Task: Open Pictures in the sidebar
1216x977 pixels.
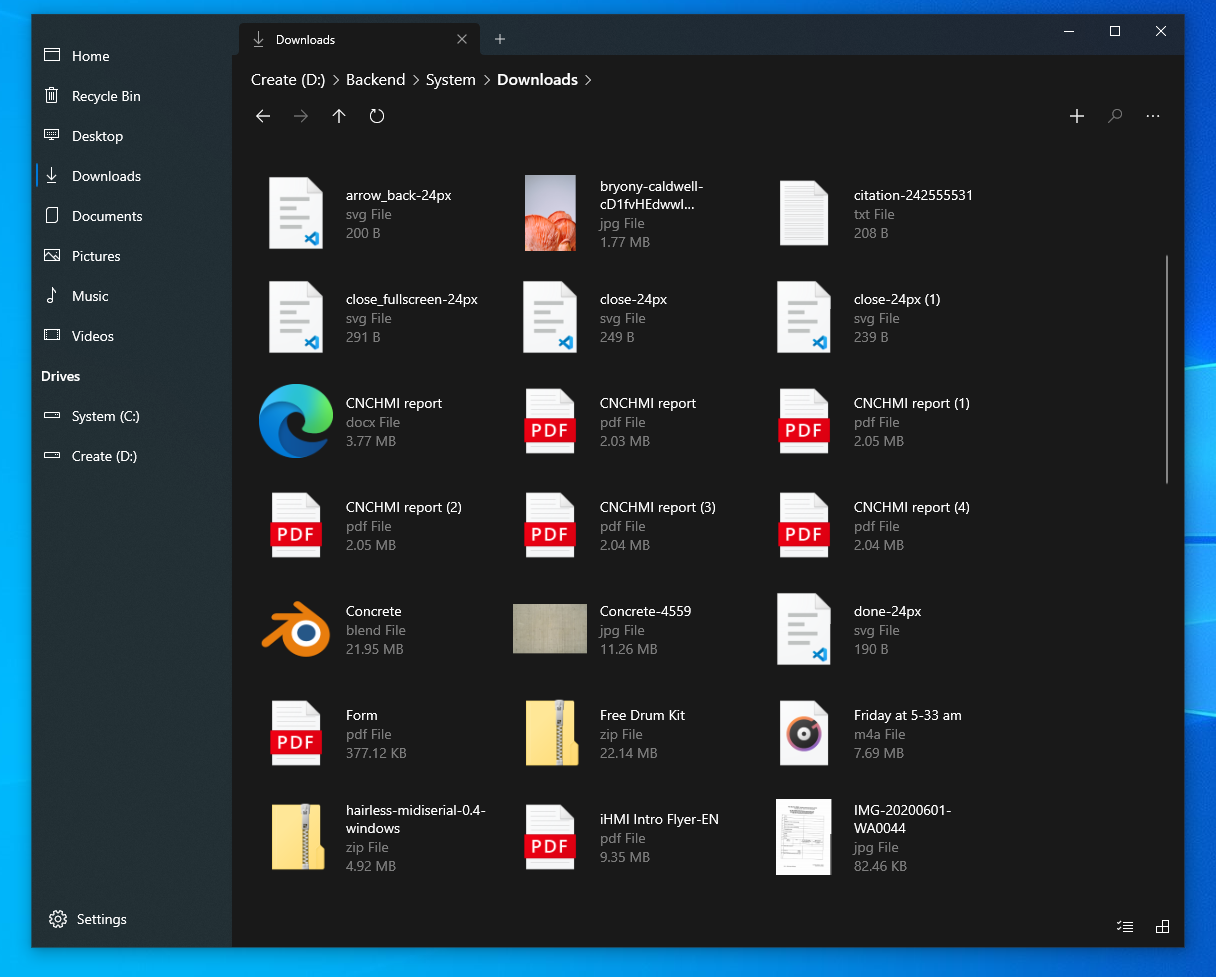Action: pos(134,256)
